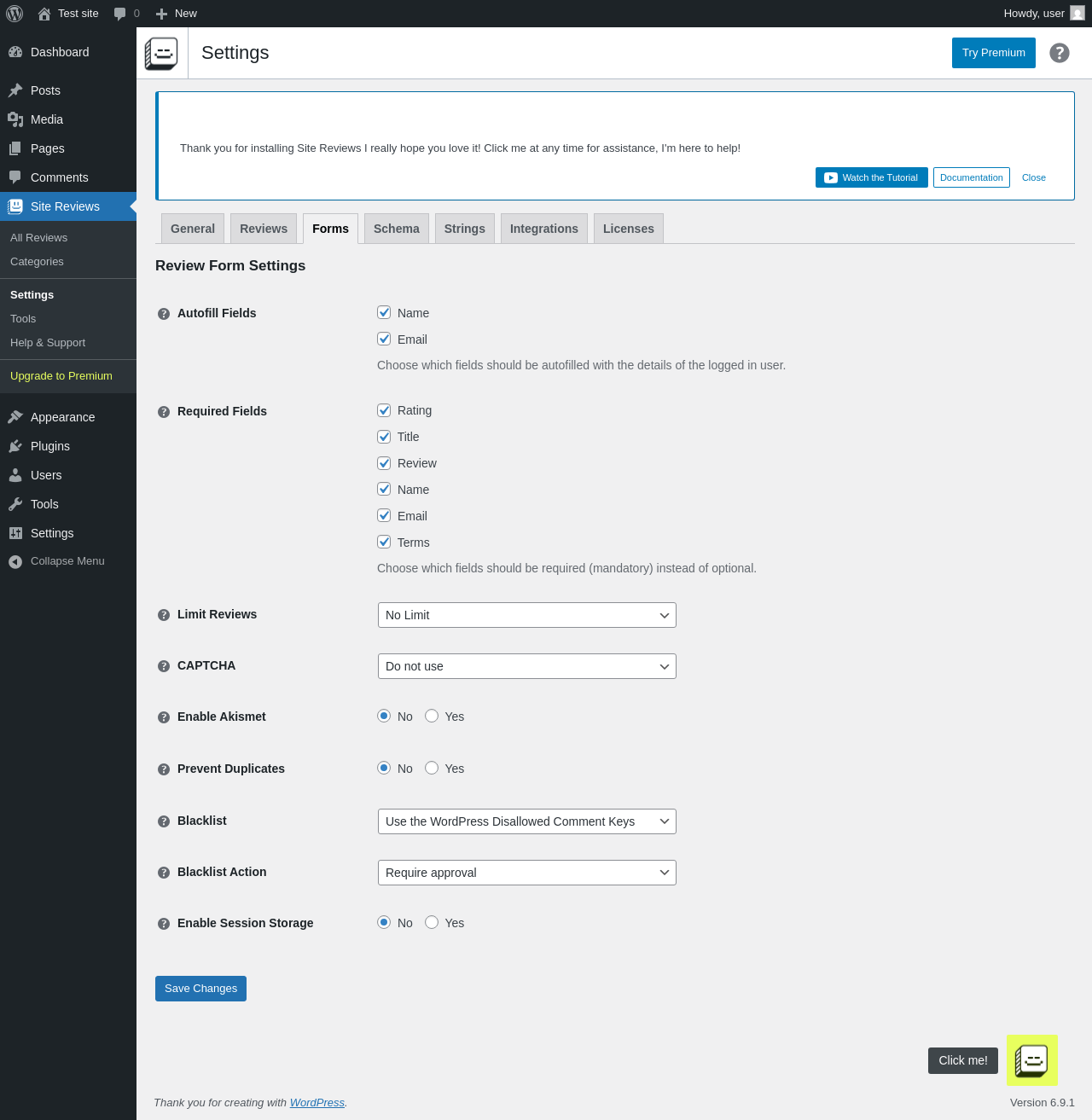Open the help tooltip icon for Autofill Fields
This screenshot has height=1120, width=1092.
pyautogui.click(x=164, y=314)
